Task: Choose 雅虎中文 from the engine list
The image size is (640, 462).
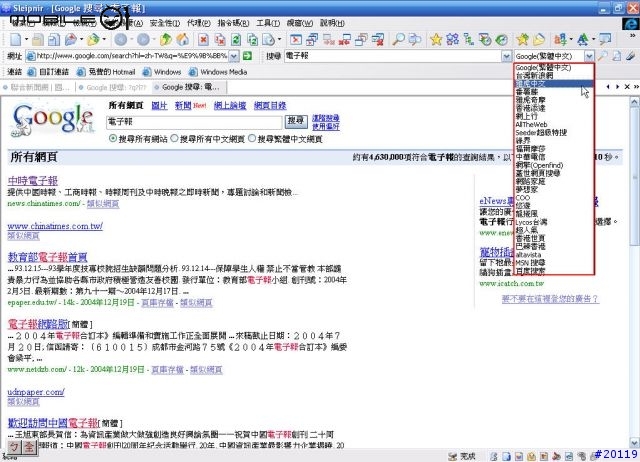Action: tap(554, 84)
